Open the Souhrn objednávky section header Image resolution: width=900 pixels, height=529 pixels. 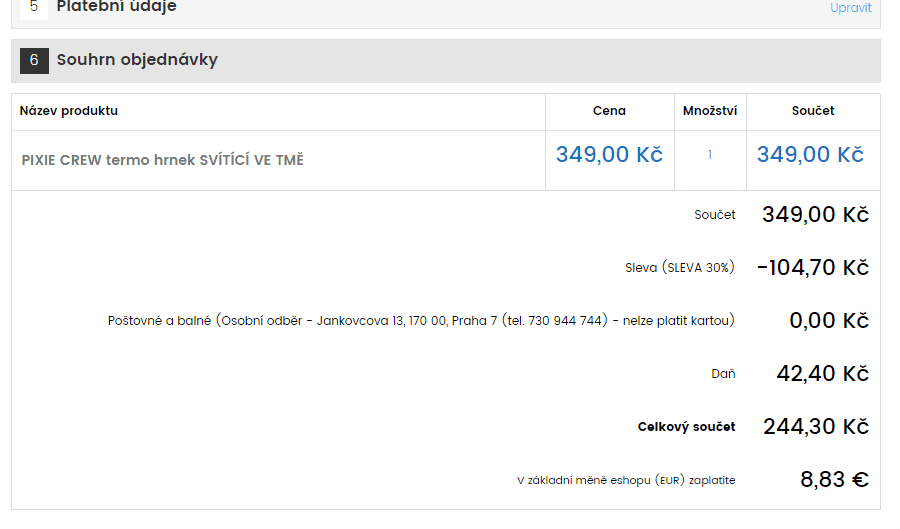[445, 61]
